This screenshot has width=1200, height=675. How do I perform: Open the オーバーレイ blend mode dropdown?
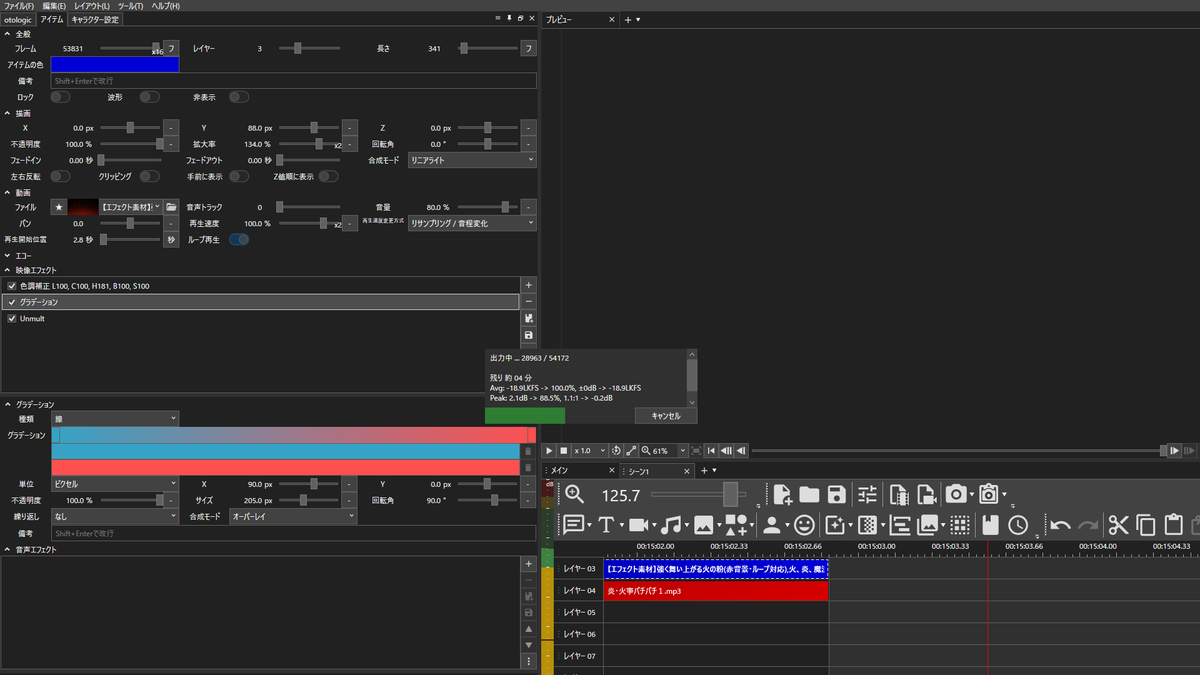click(x=293, y=516)
